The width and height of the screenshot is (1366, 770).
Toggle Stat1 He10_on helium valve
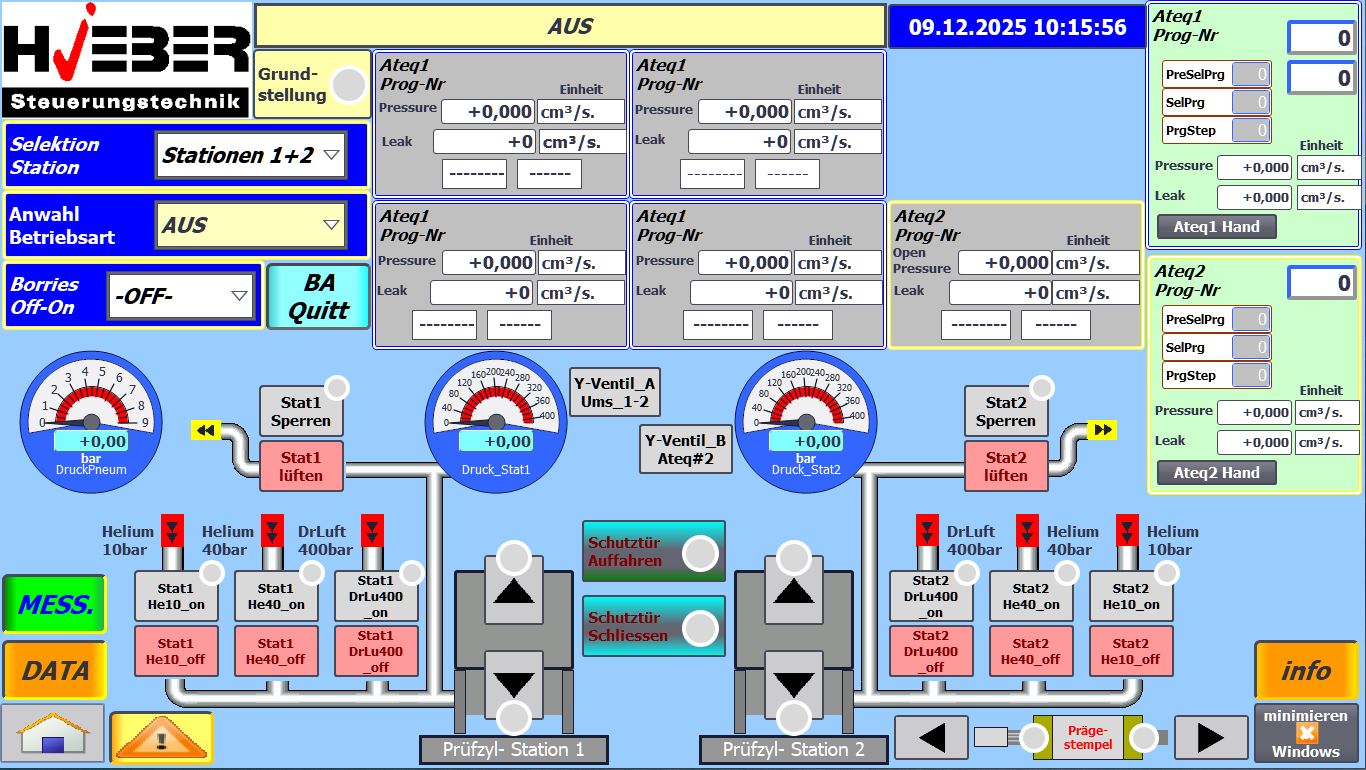click(176, 597)
